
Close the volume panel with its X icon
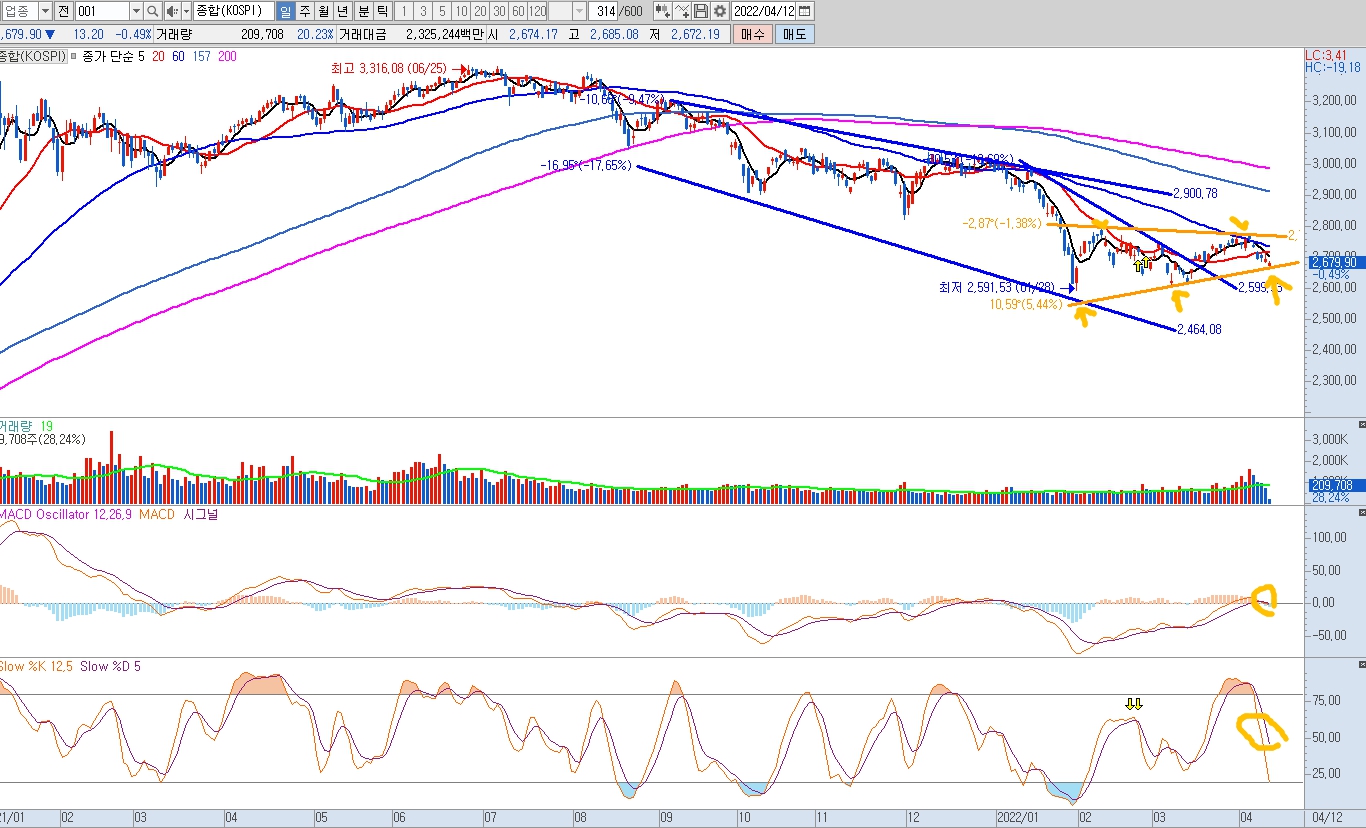[1361, 424]
